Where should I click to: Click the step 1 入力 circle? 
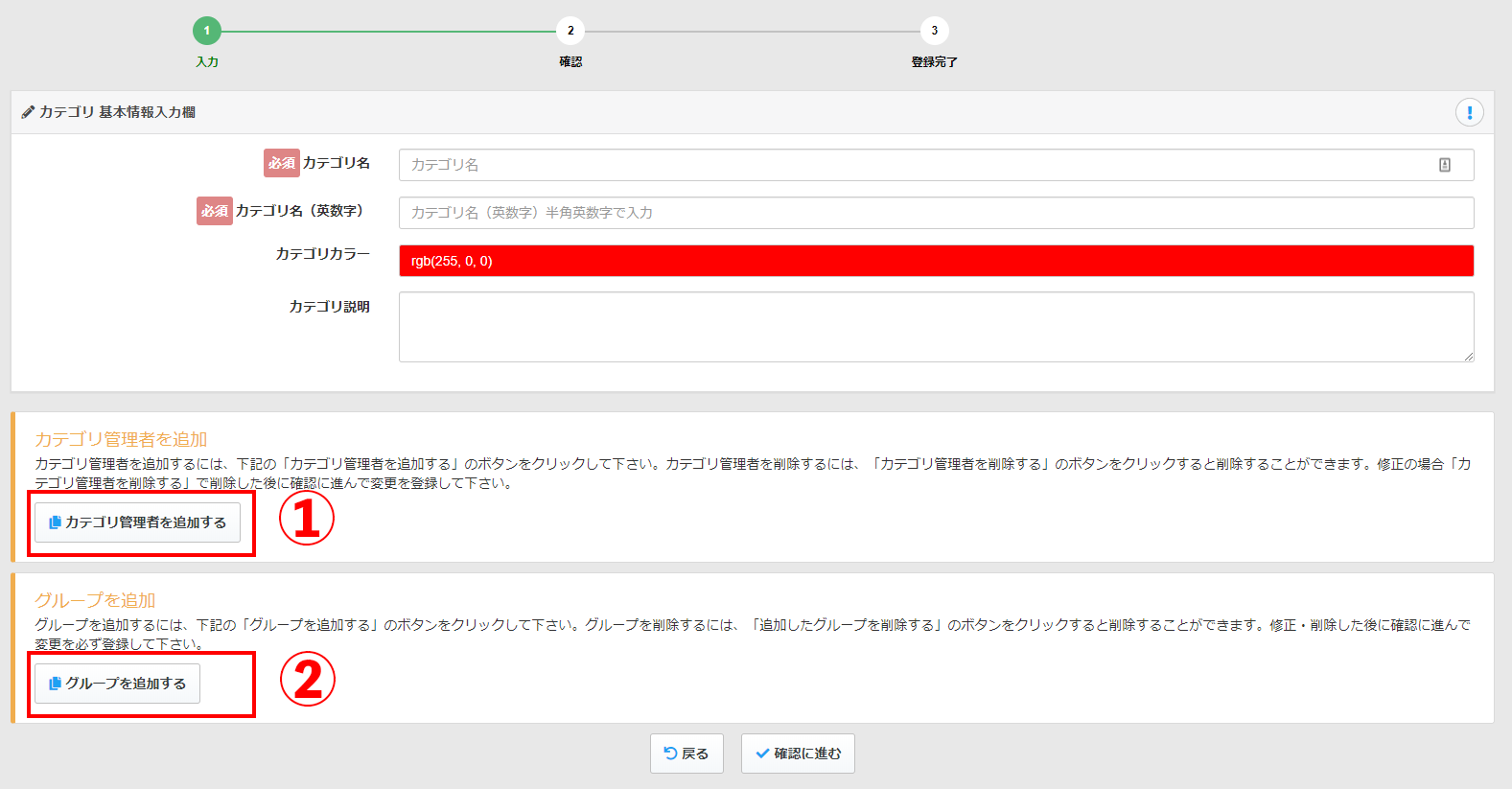click(207, 31)
